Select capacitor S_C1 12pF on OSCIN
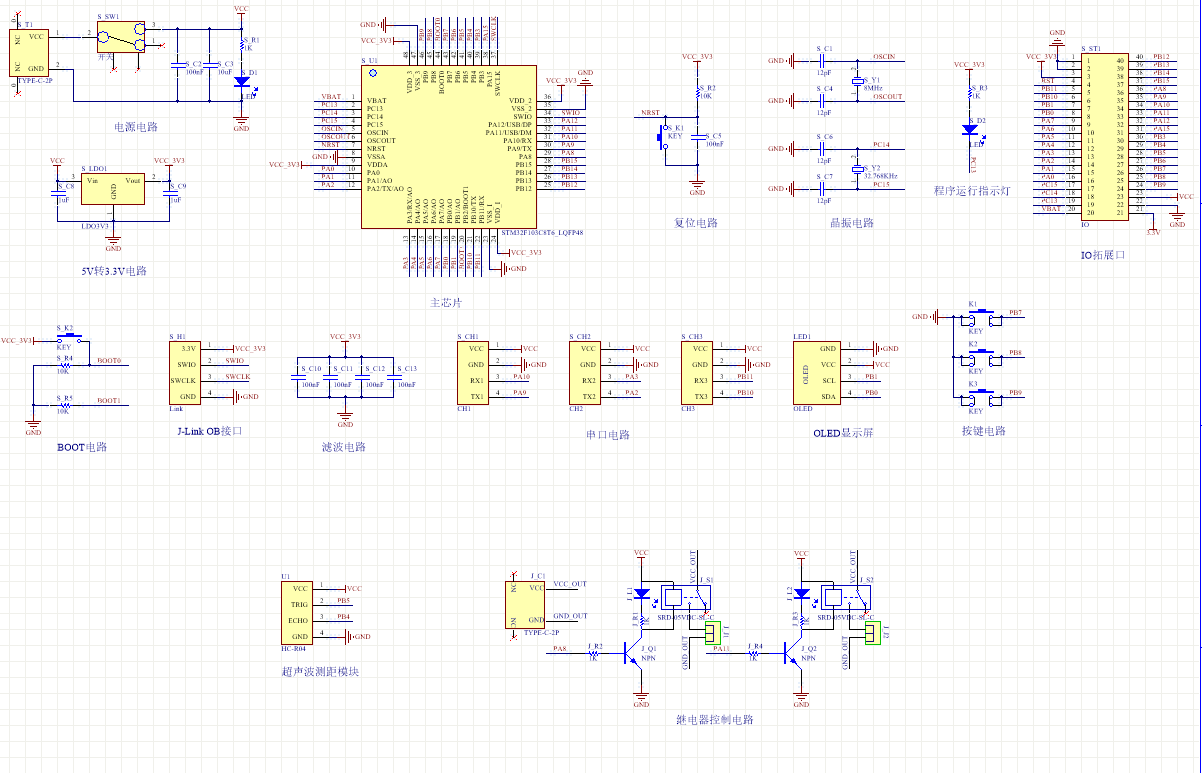The width and height of the screenshot is (1202, 773). tap(823, 61)
